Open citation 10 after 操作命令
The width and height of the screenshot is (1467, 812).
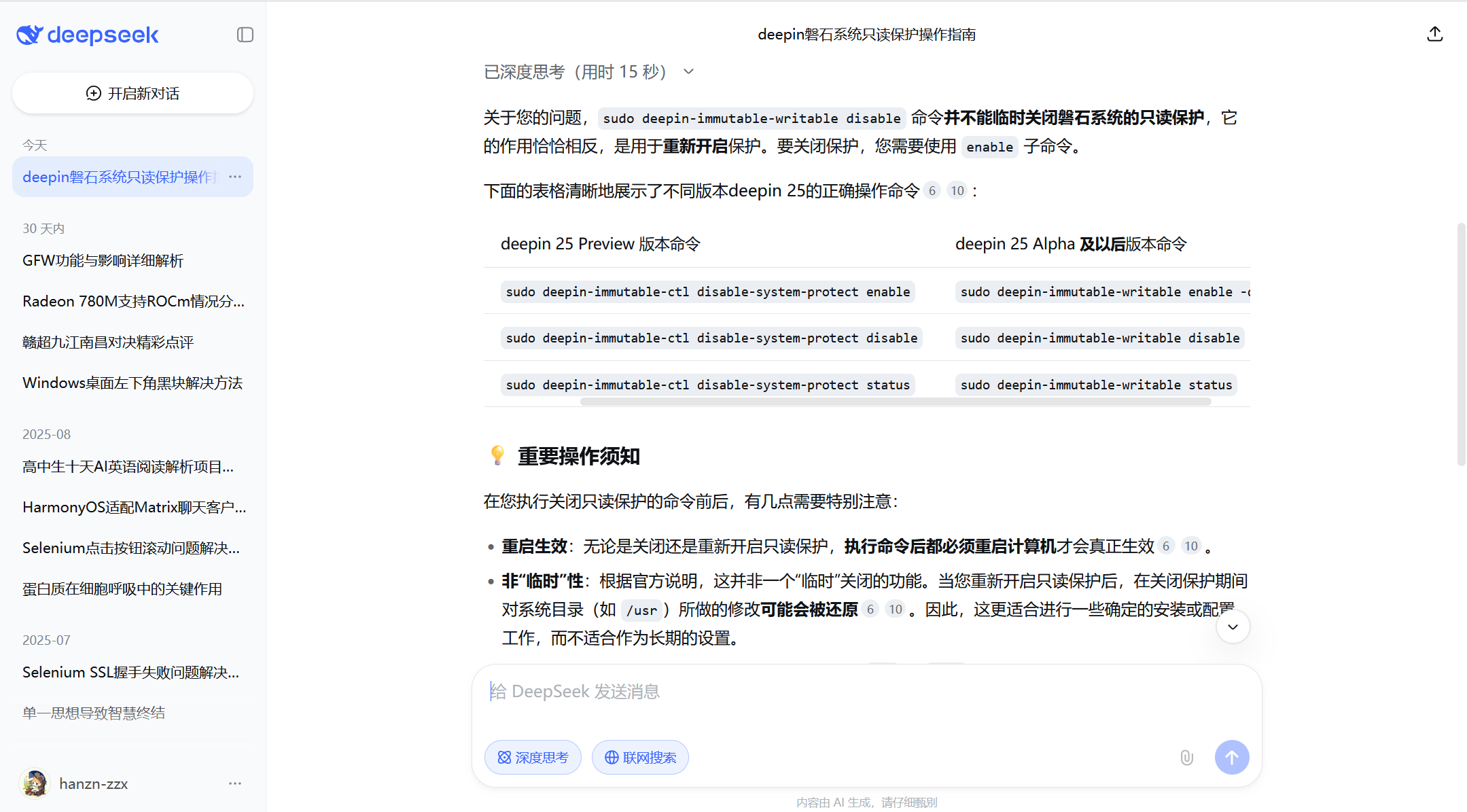(x=957, y=191)
